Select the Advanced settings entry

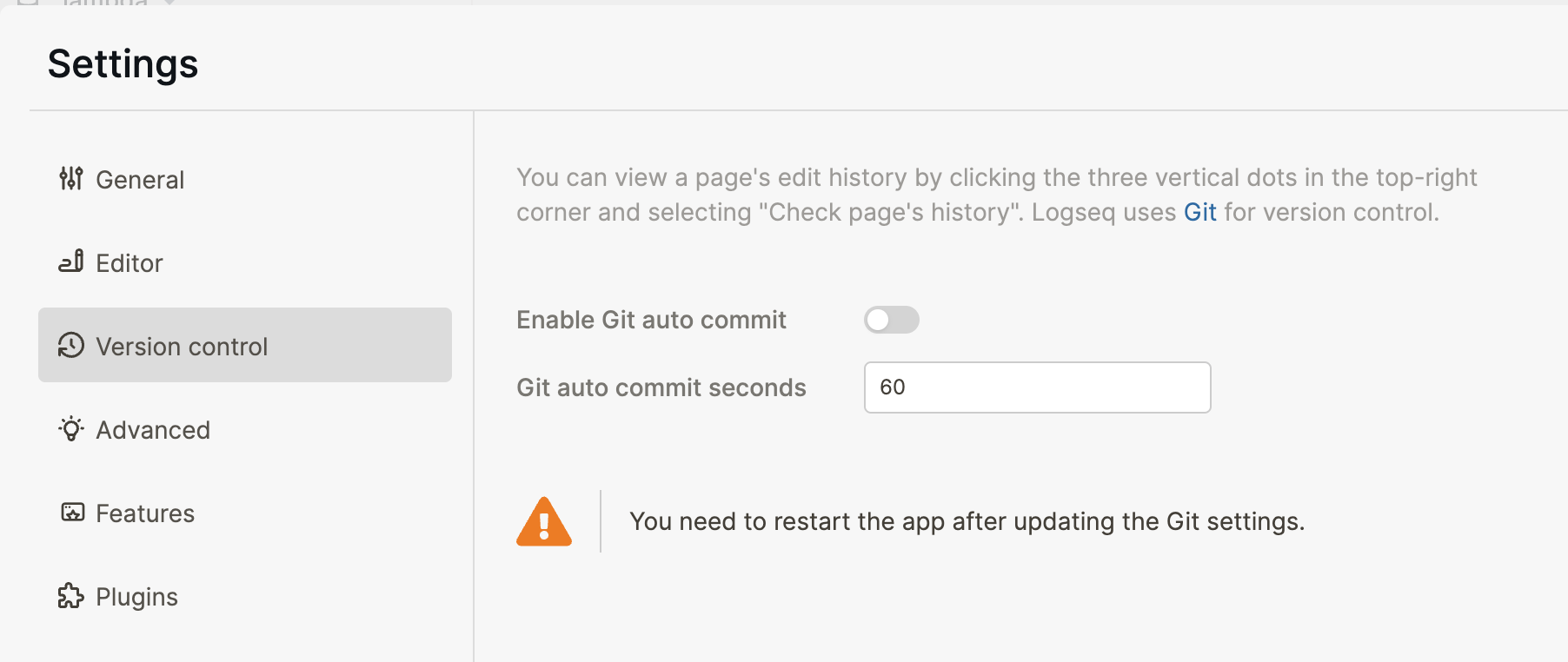tap(153, 429)
